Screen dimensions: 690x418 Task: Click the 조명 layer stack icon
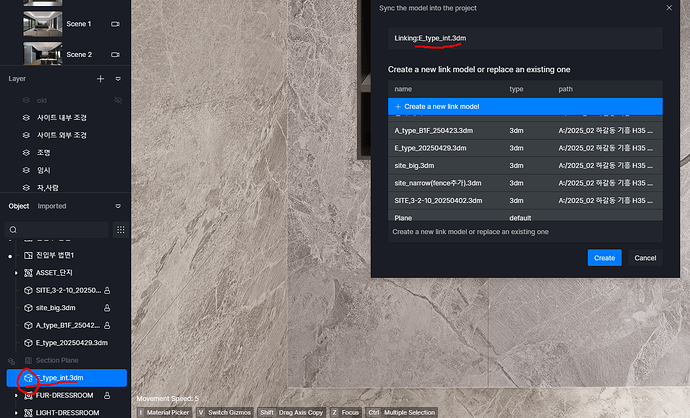26,153
